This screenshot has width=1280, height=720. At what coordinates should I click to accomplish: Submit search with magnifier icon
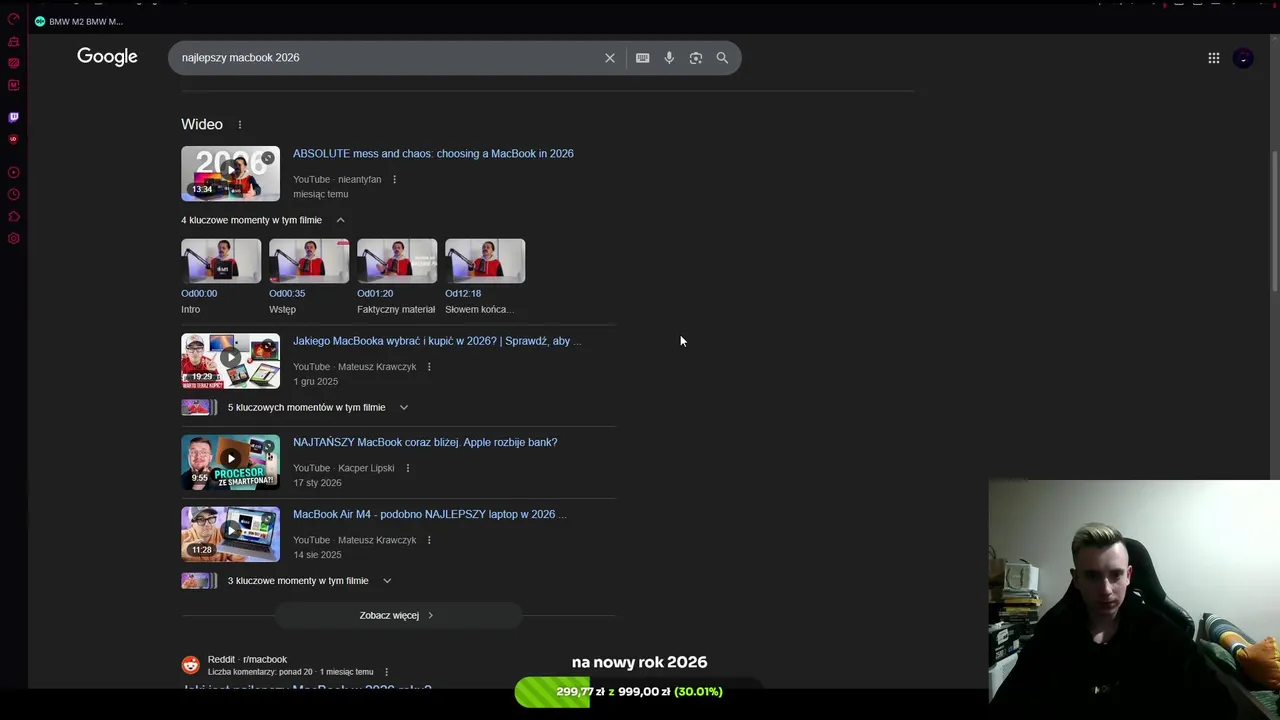[x=722, y=58]
